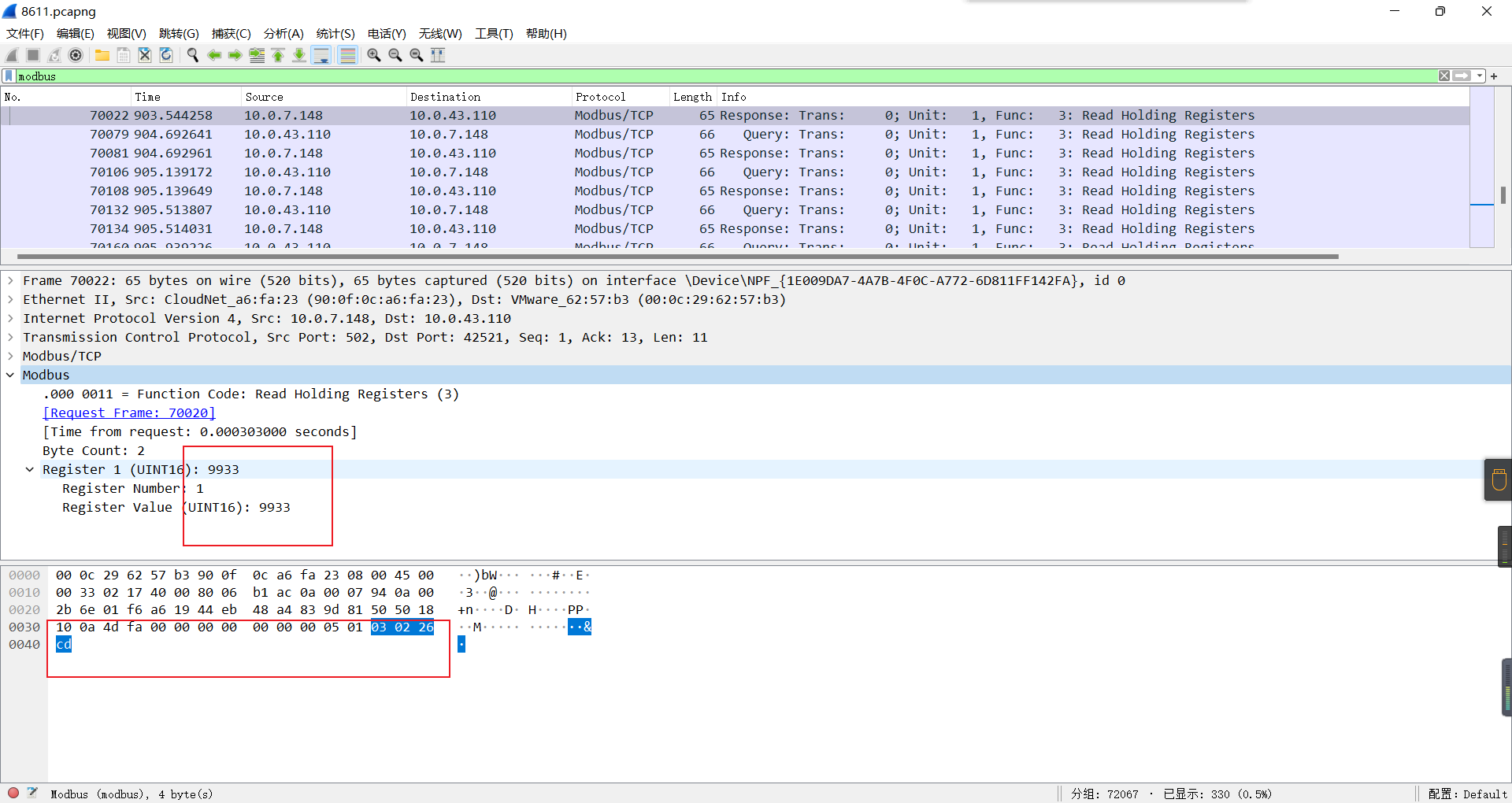
Task: Stop the running capture
Action: (x=33, y=55)
